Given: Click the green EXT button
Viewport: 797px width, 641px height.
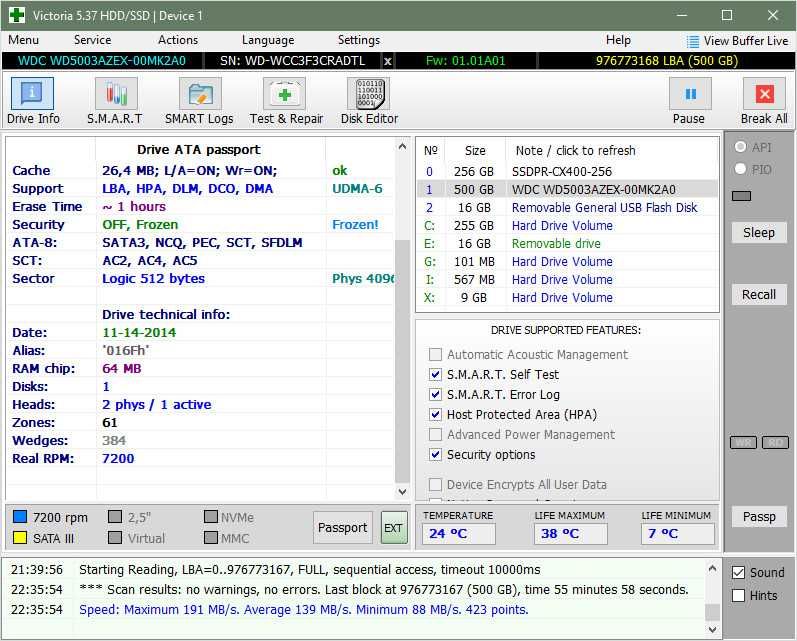Looking at the screenshot, I should click(394, 528).
